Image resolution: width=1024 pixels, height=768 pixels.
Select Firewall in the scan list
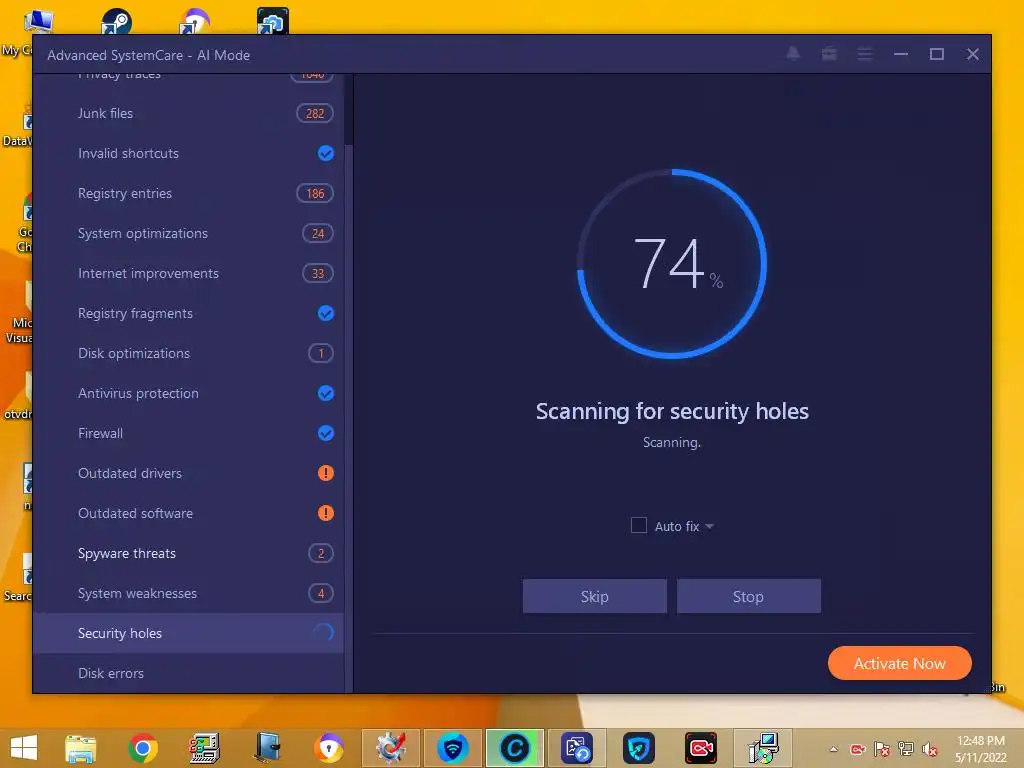tap(188, 433)
